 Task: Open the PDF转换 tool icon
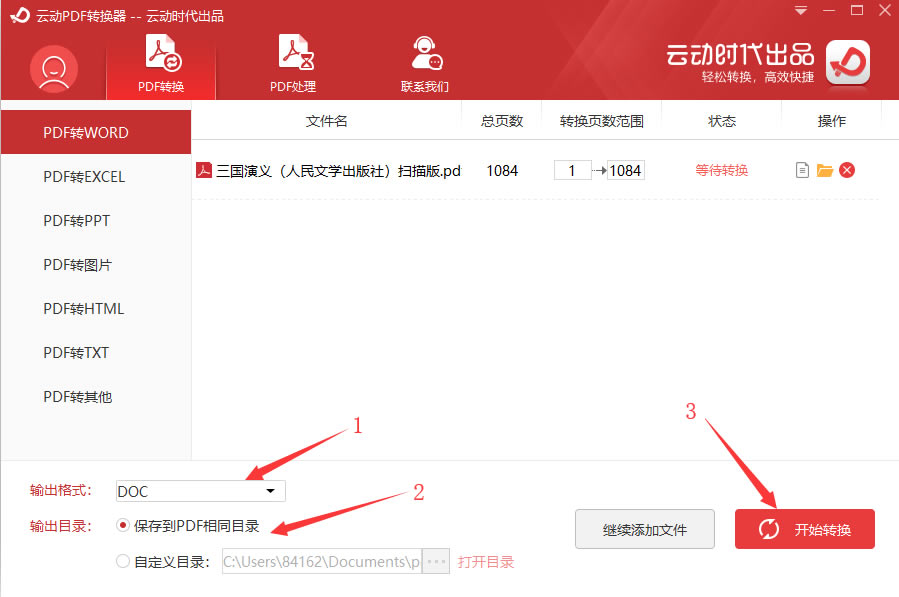[x=160, y=50]
